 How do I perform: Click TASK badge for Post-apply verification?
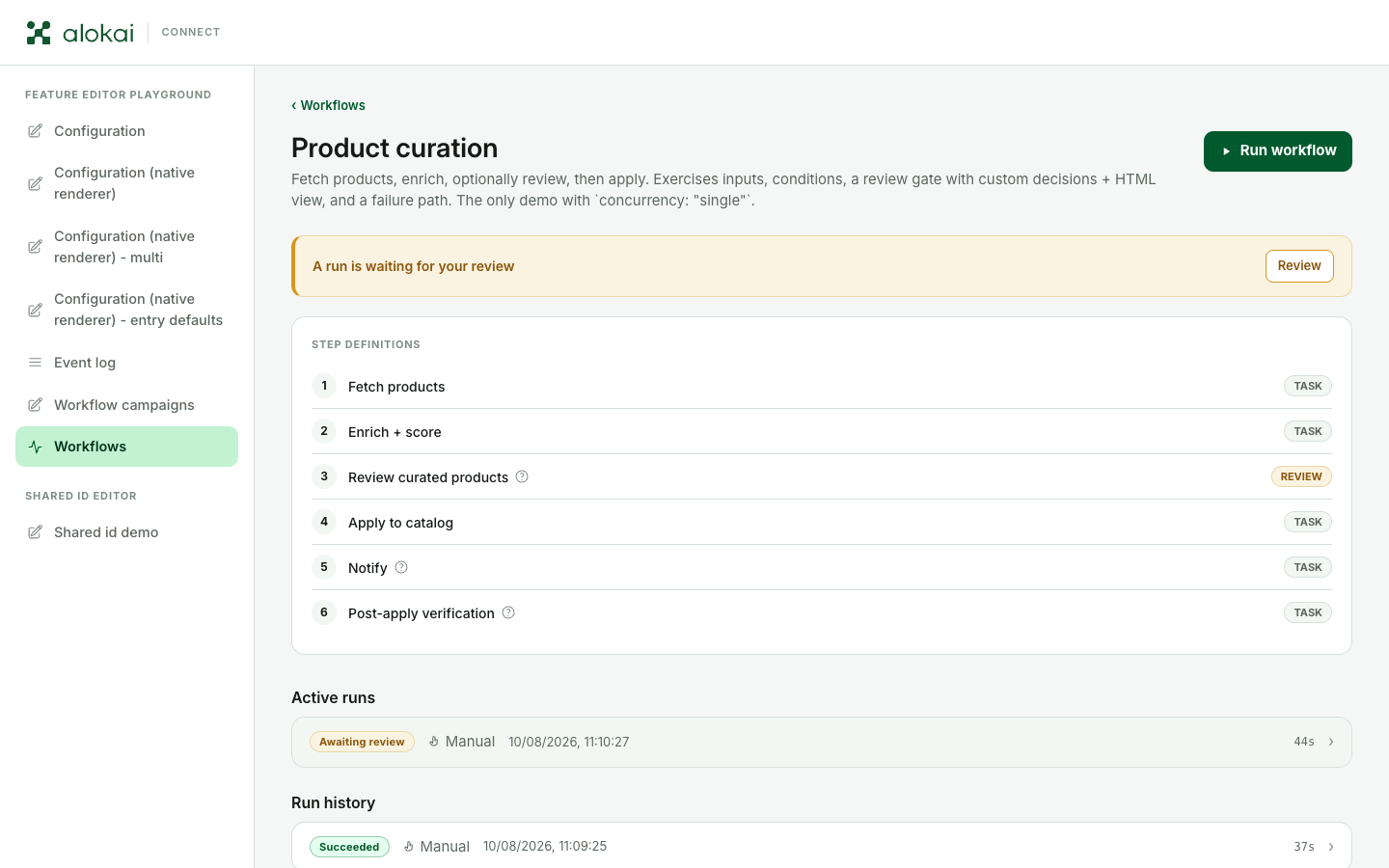point(1308,612)
